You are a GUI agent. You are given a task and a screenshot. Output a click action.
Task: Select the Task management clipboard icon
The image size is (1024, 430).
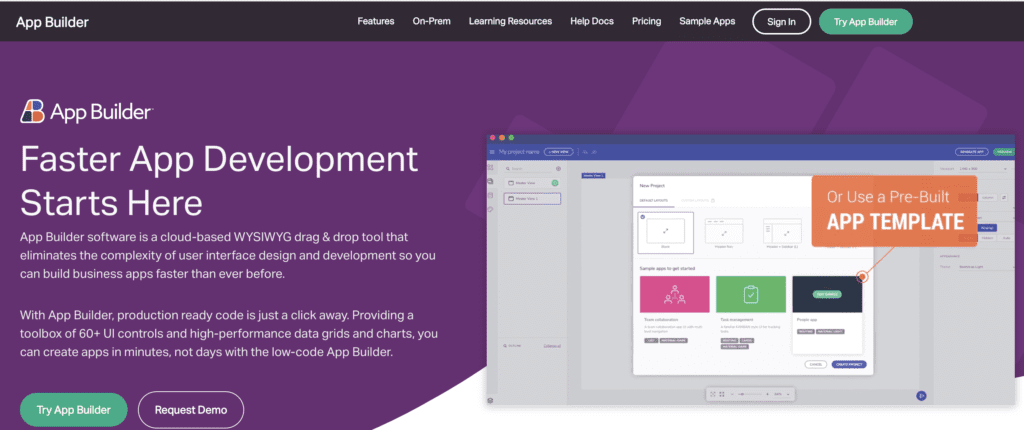coord(750,294)
